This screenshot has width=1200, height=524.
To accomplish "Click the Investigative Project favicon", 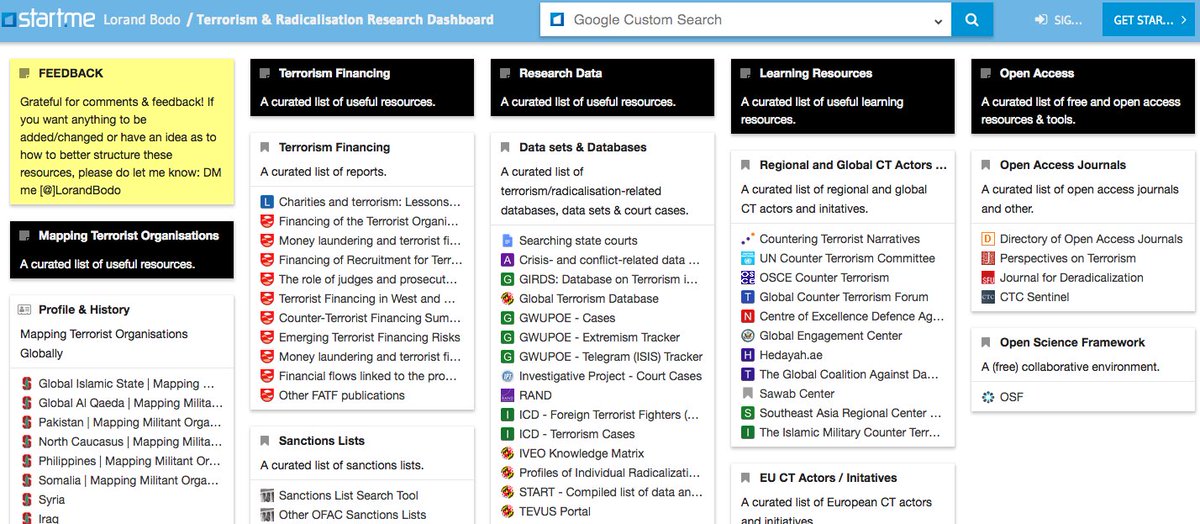I will [x=507, y=377].
